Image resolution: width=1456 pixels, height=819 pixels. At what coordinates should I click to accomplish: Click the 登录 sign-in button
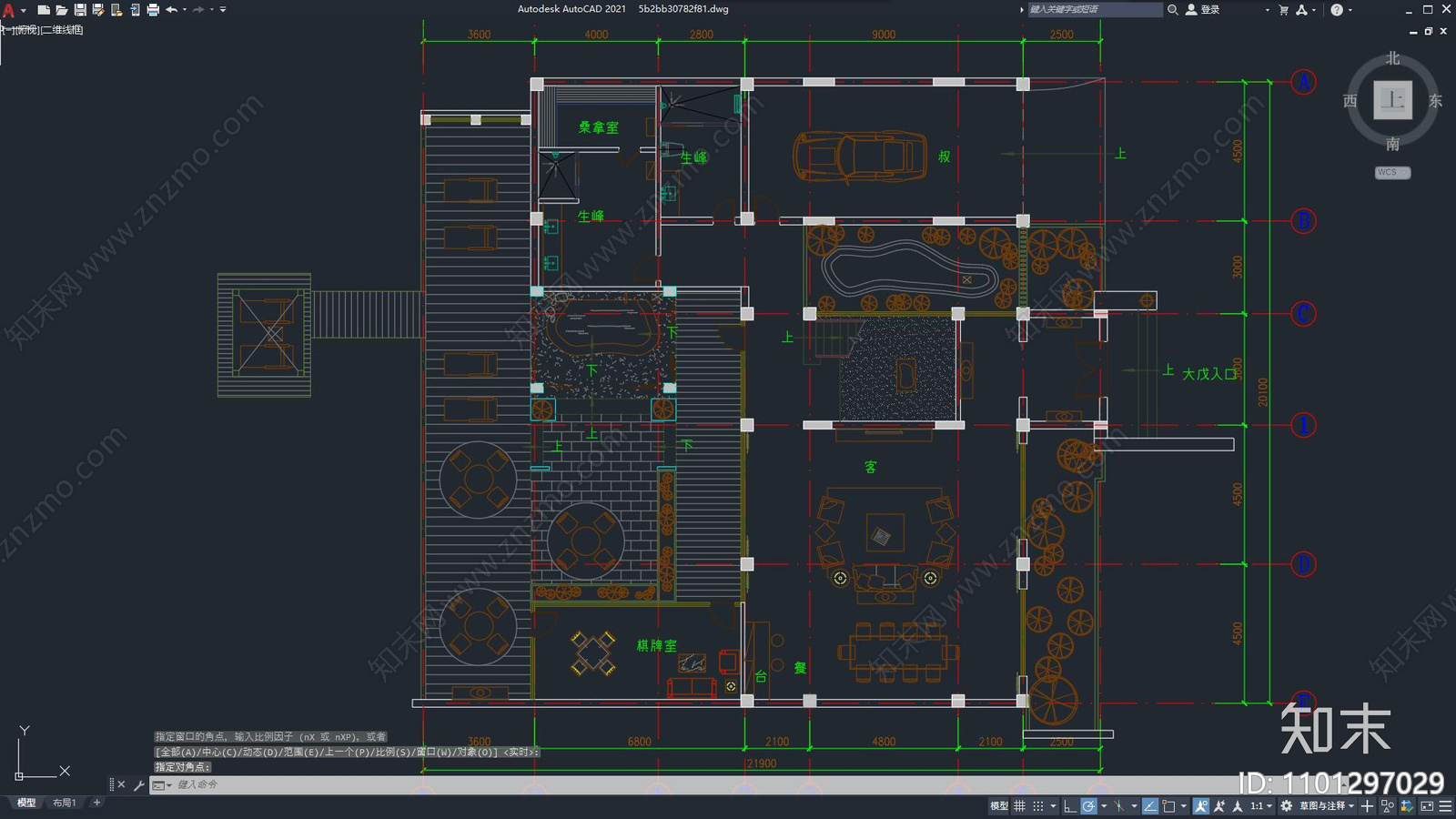[1203, 9]
